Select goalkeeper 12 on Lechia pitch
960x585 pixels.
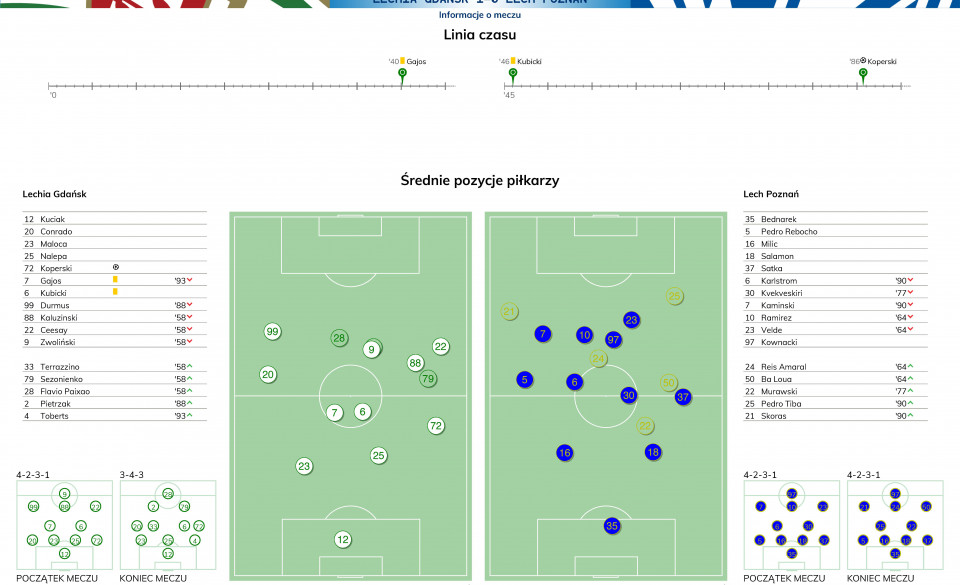[343, 539]
